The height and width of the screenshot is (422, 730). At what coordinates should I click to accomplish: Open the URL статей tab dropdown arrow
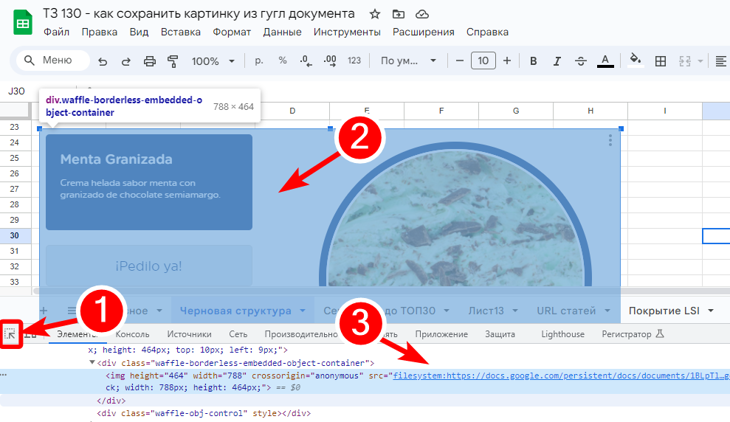(x=607, y=311)
